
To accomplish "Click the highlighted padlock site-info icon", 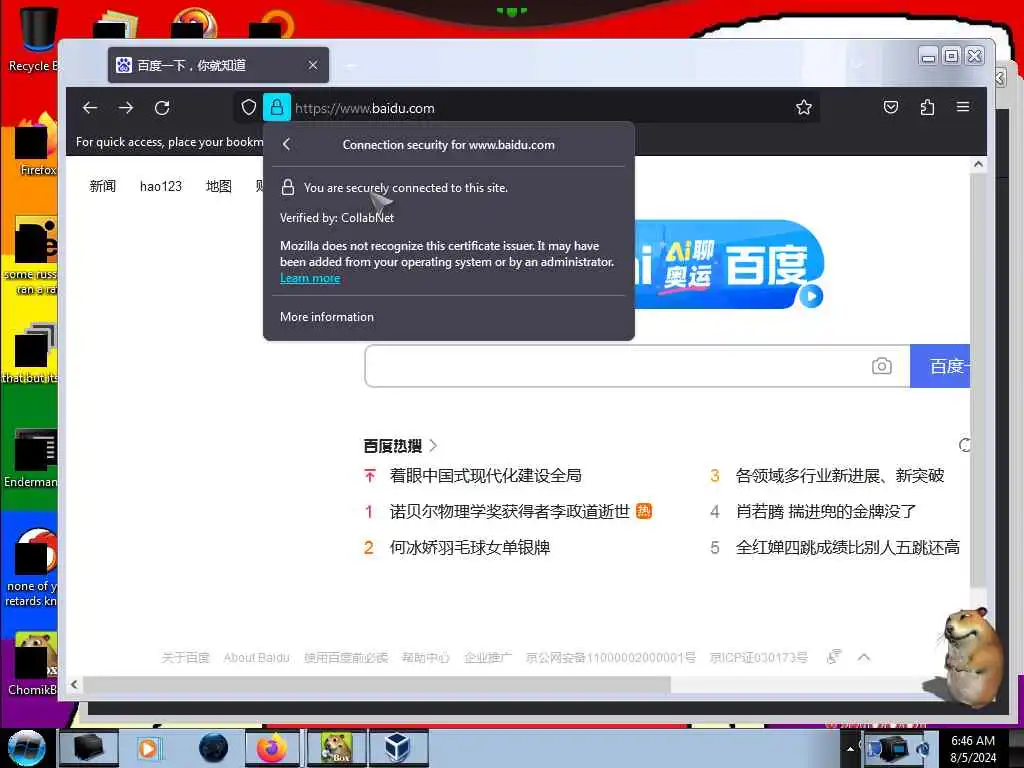I will point(277,107).
